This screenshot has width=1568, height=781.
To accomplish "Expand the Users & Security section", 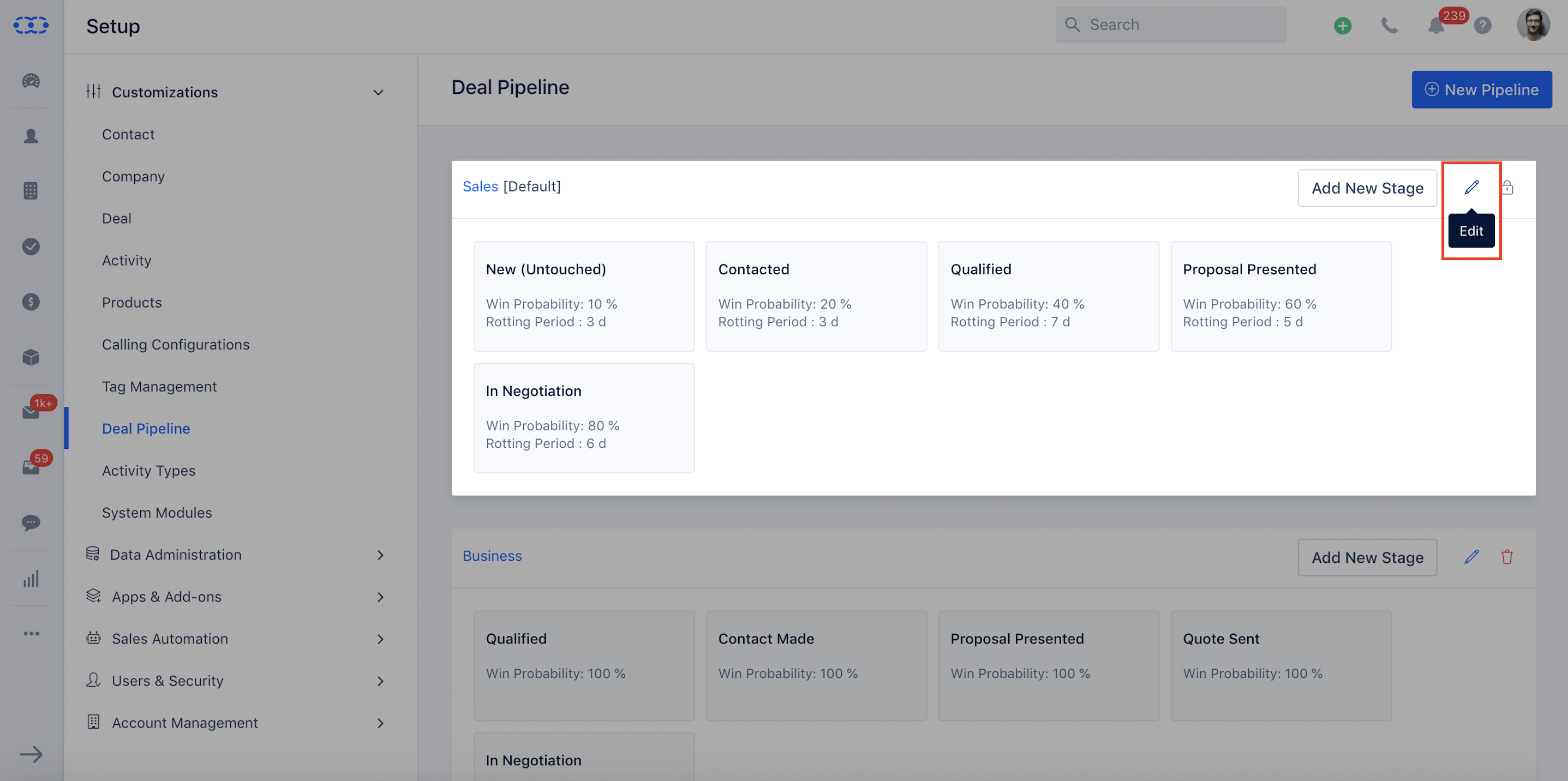I will (x=380, y=681).
